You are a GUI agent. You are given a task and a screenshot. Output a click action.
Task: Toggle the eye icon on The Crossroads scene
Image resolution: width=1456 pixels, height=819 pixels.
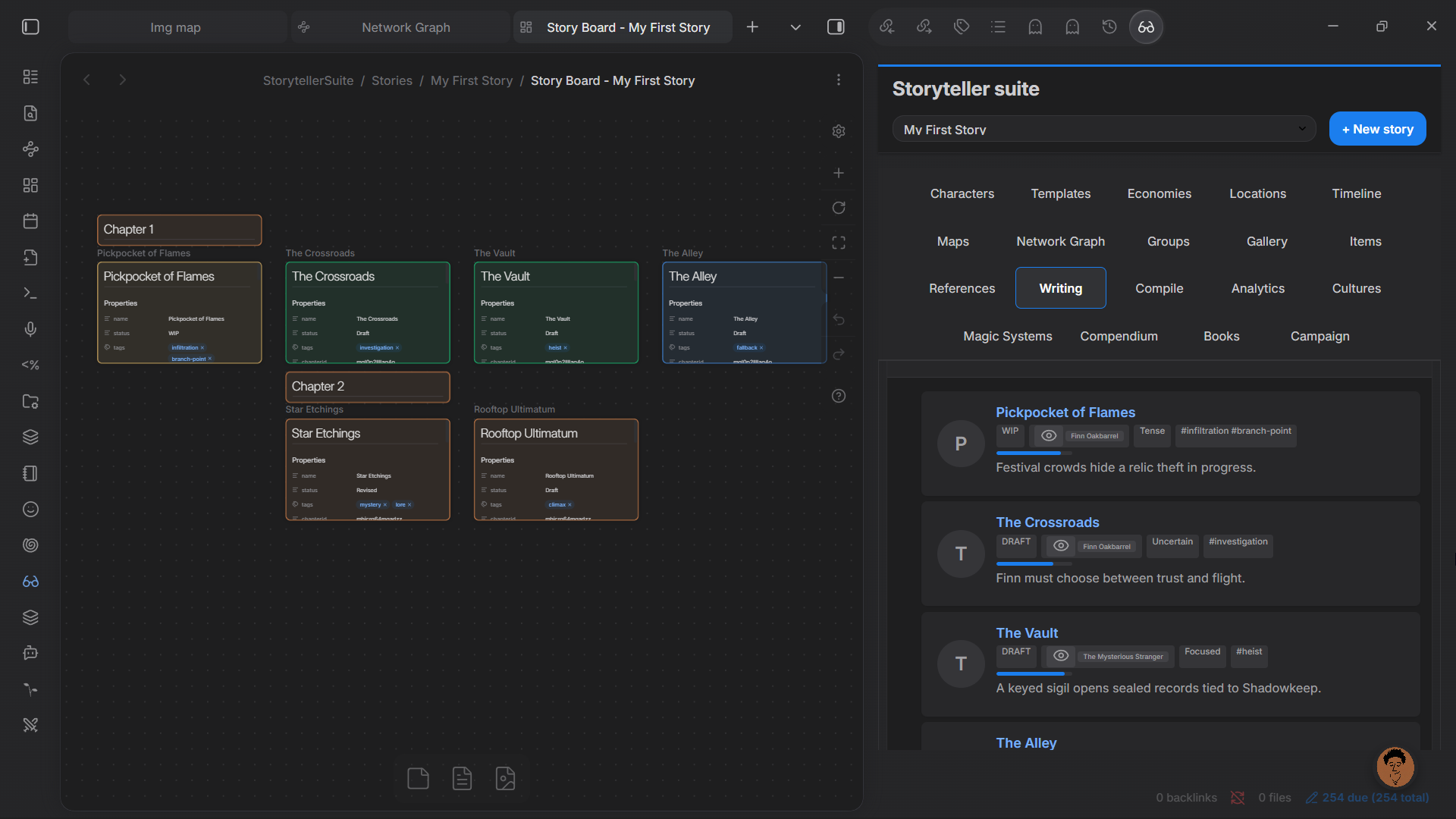(1061, 546)
